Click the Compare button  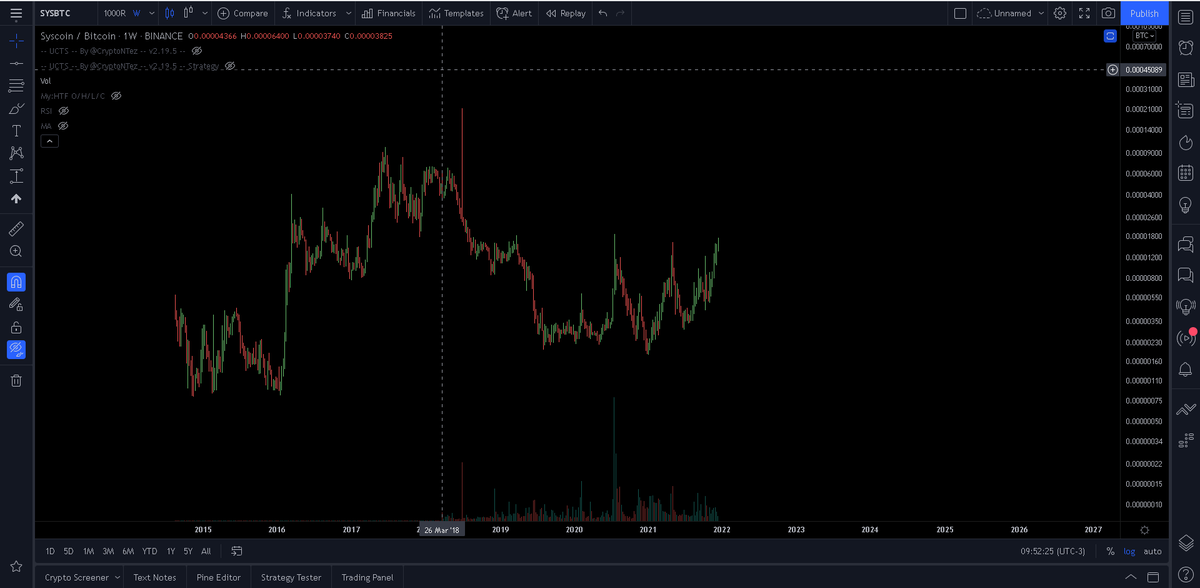tap(243, 13)
